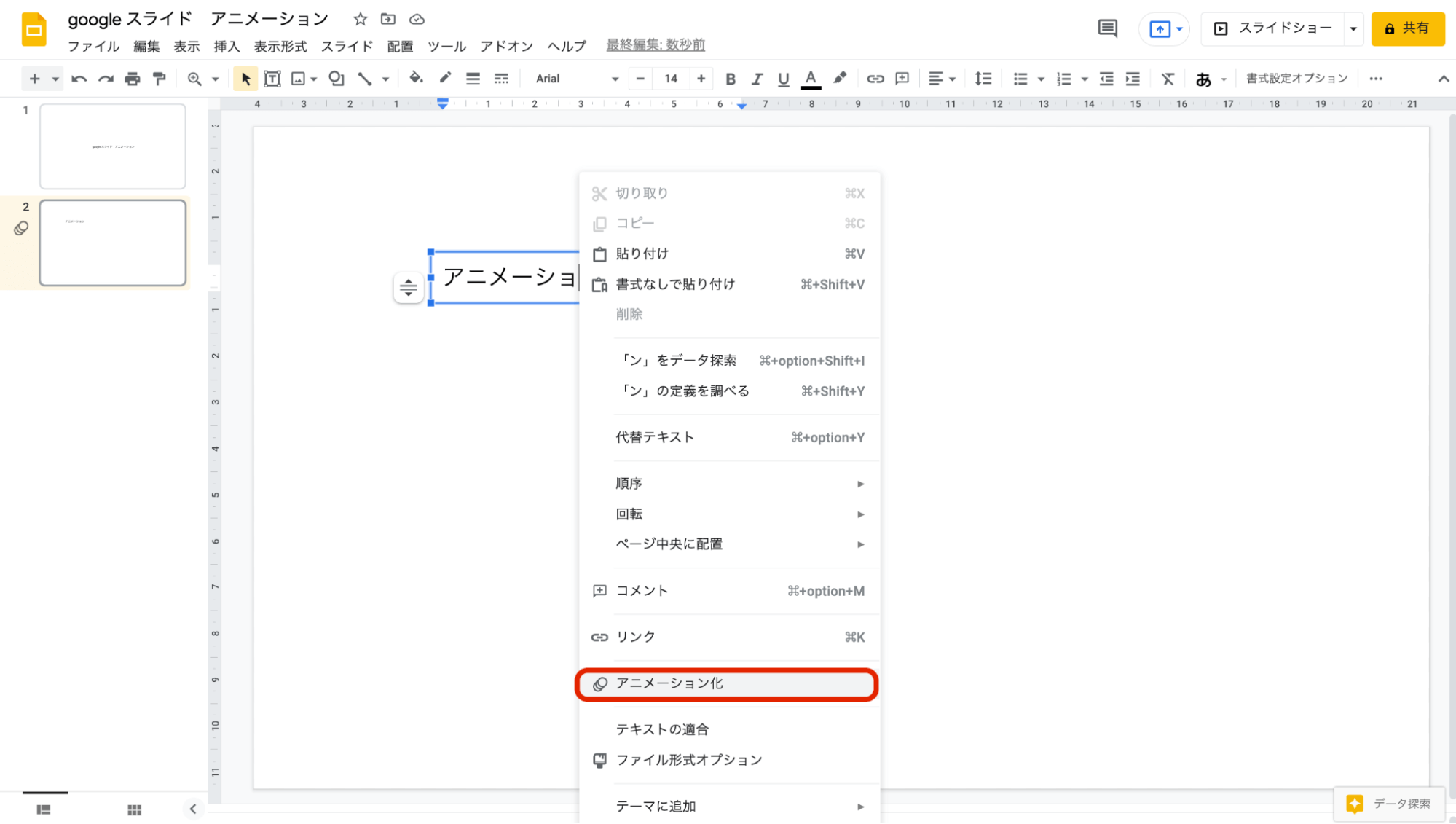Click the zoom magnifier icon
Screen dimensions: 1456x824
tap(194, 79)
